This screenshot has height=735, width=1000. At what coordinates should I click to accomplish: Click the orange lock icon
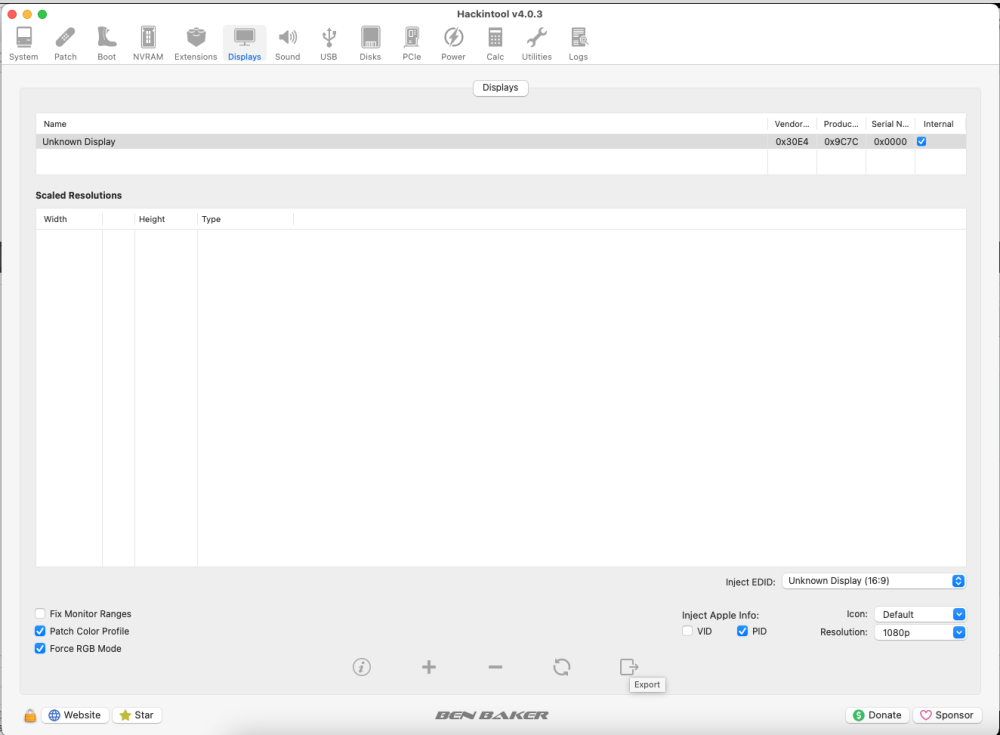click(30, 716)
